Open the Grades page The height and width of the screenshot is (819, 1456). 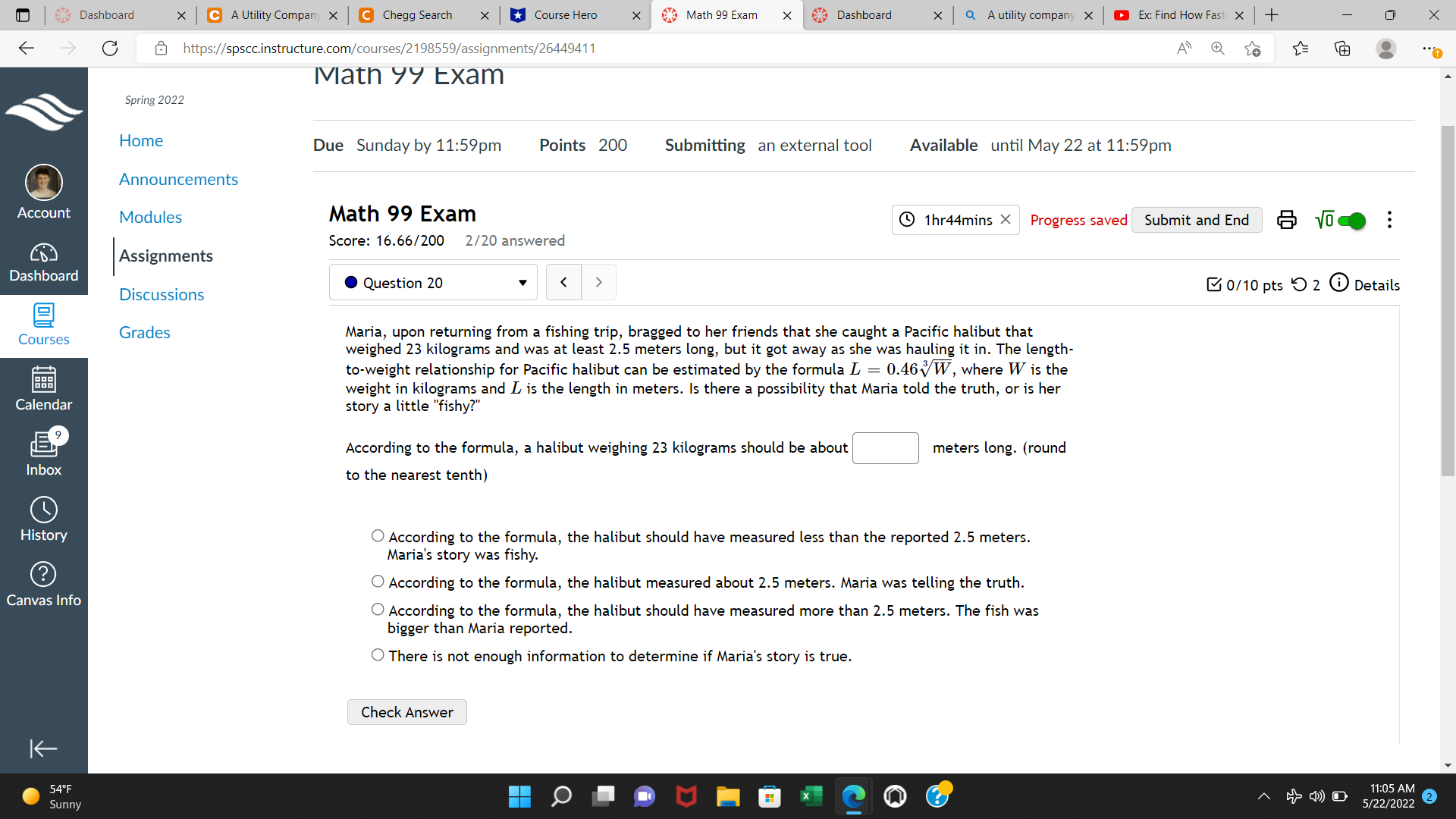coord(144,332)
